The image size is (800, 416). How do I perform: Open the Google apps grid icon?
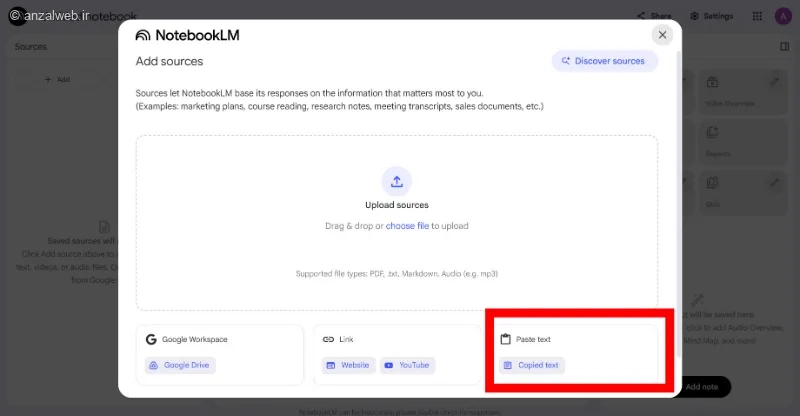pyautogui.click(x=757, y=16)
